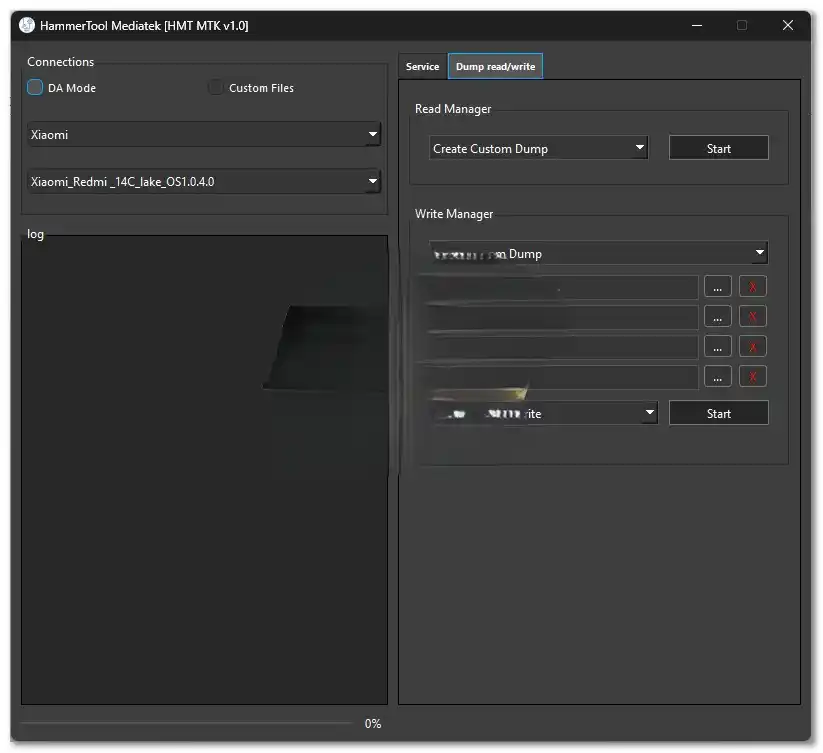Browse file with second '...' button
Image resolution: width=823 pixels, height=753 pixels.
point(718,317)
